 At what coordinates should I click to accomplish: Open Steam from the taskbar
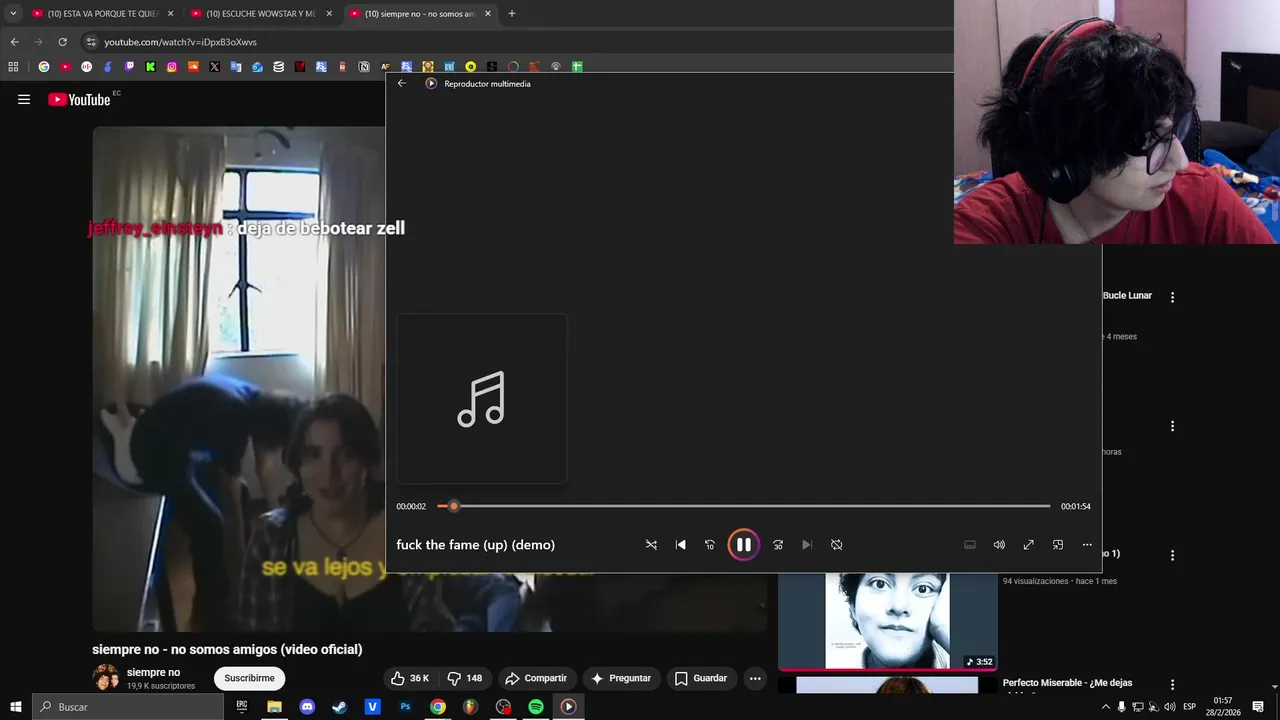coord(340,707)
